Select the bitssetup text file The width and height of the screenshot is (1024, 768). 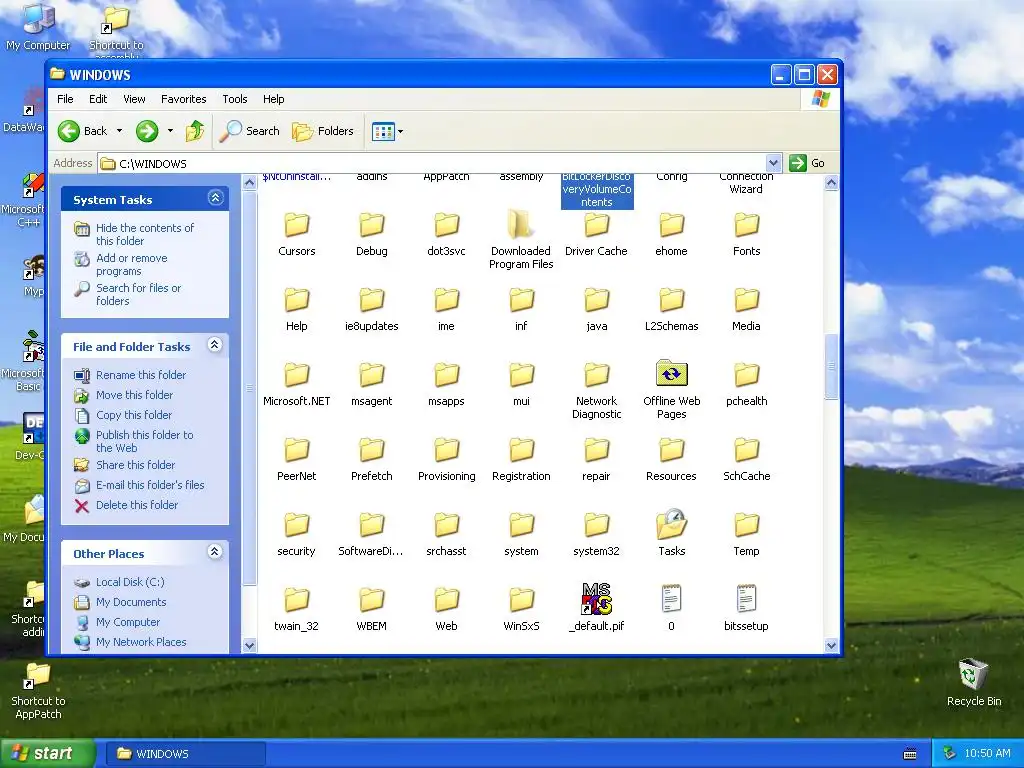click(746, 608)
